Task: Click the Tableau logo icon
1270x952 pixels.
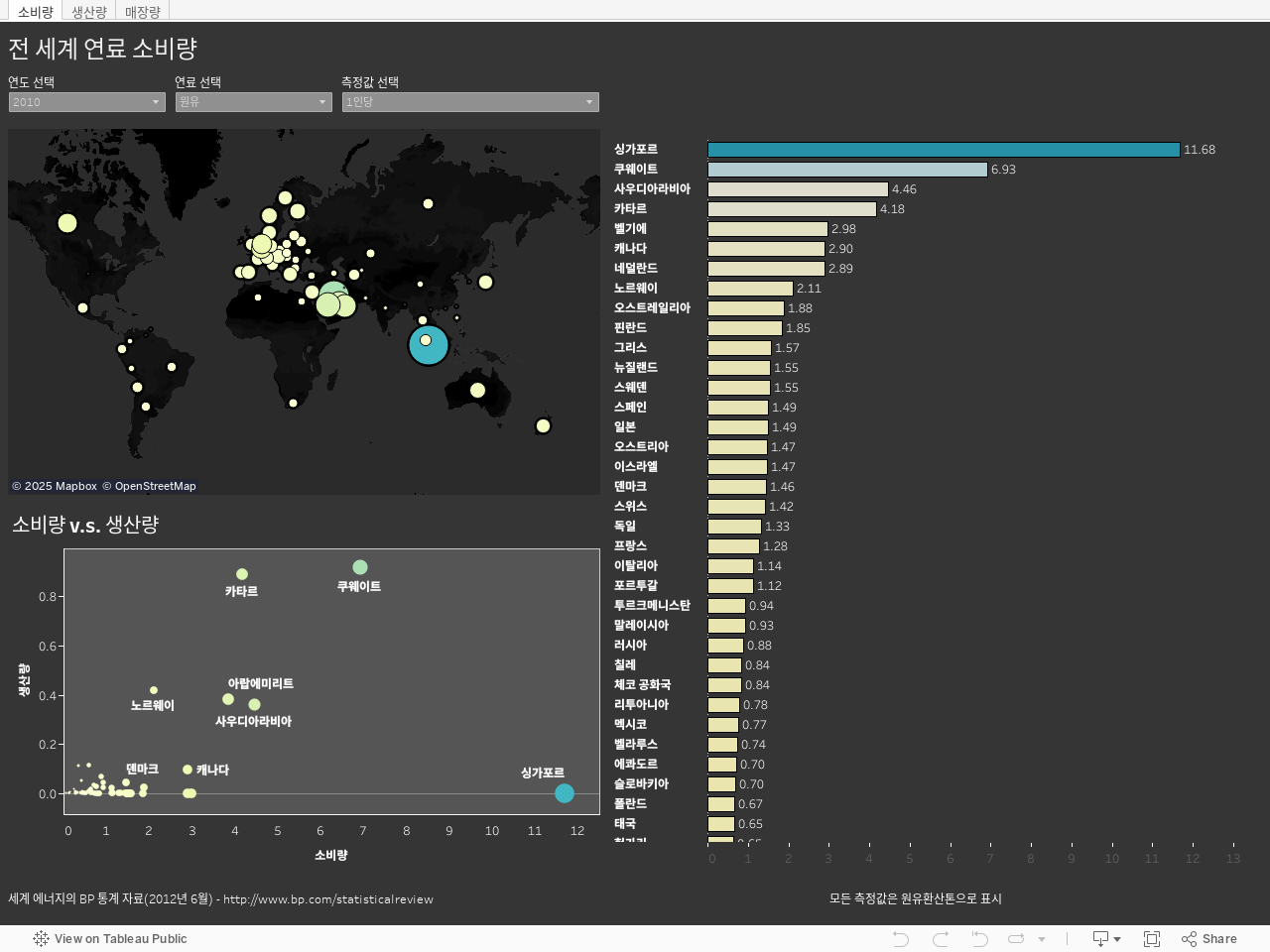Action: [41, 938]
